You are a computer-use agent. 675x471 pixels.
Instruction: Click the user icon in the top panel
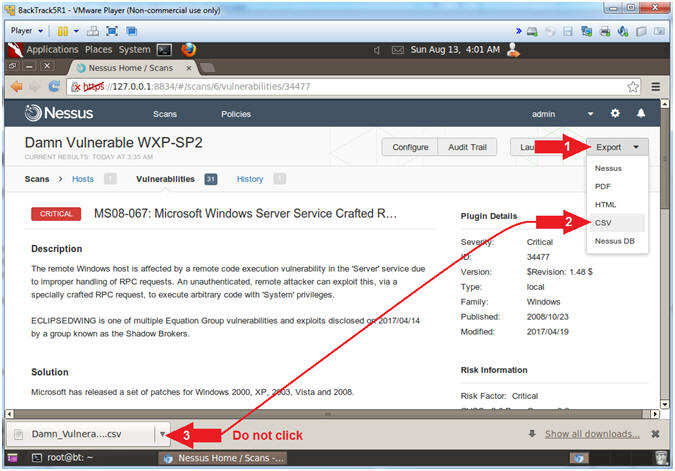(513, 50)
